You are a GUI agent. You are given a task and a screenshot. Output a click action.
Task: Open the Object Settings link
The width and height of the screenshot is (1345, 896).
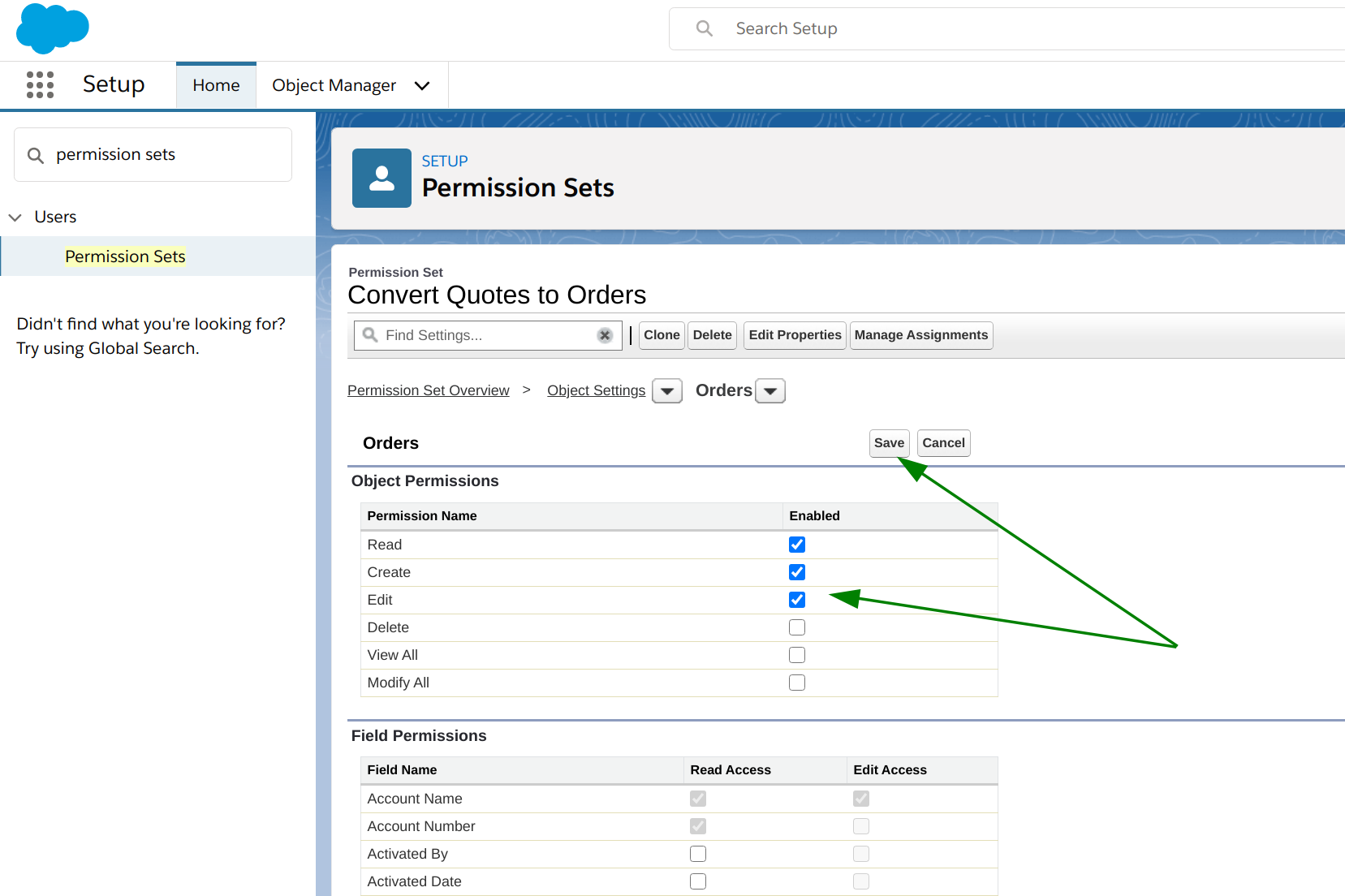596,390
